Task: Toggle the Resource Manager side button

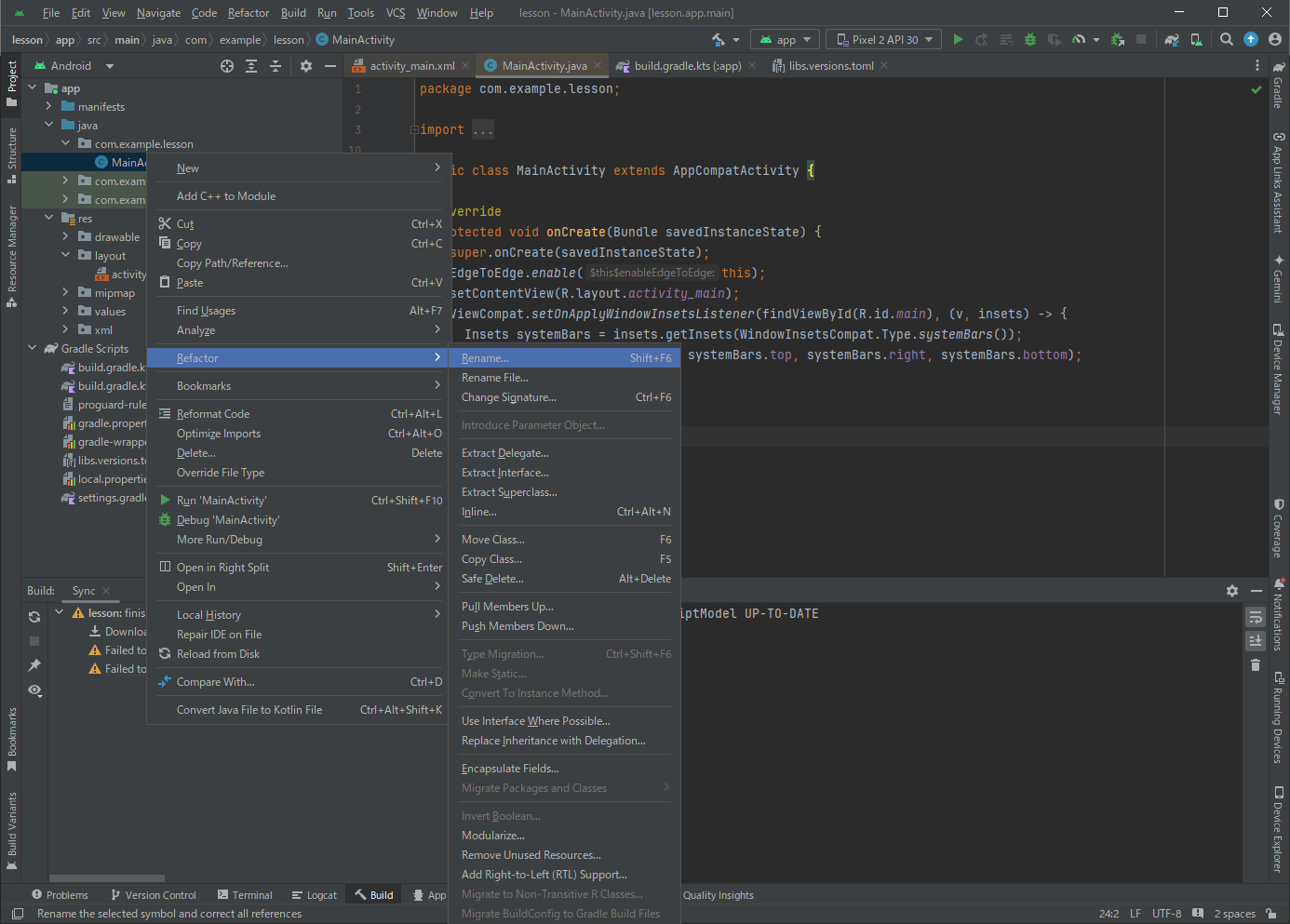Action: coord(12,256)
